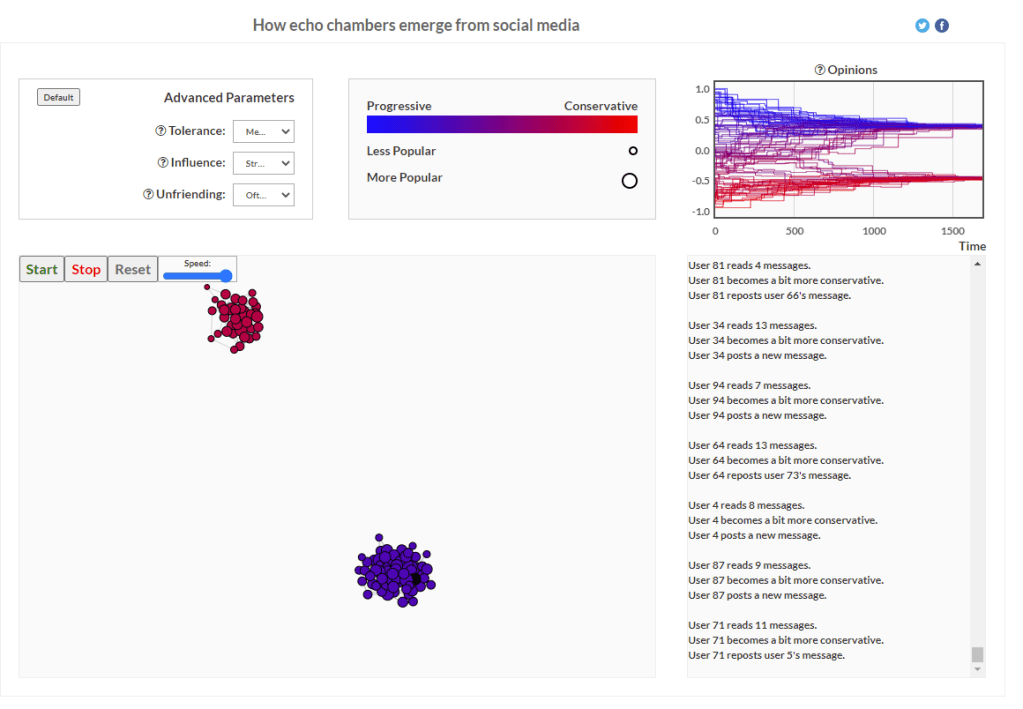Click the Progressive-Conservative color gradient bar
This screenshot has width=1023, height=709.
502,124
